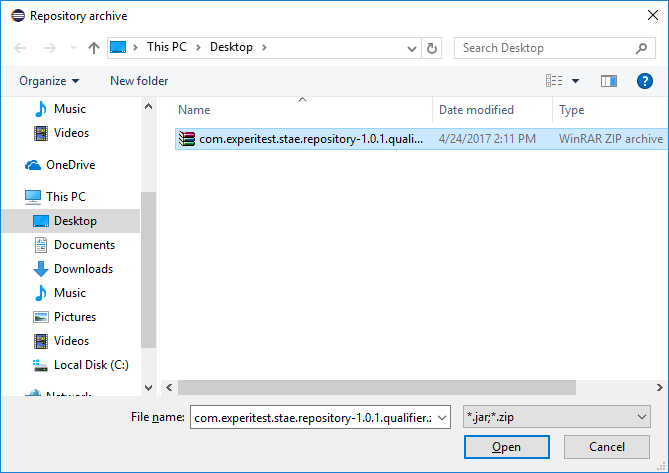Refresh the Desktop folder view
669x473 pixels.
(432, 48)
